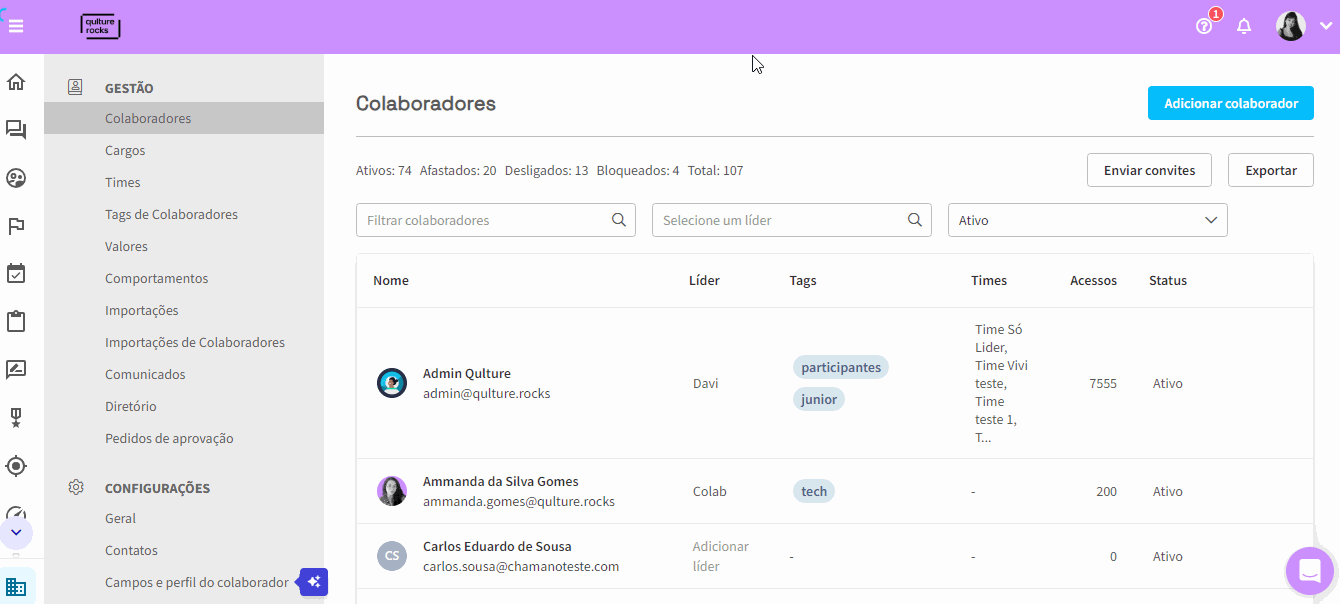Focus the Filtrar colaboradores search field
Image resolution: width=1340 pixels, height=604 pixels.
pos(496,220)
